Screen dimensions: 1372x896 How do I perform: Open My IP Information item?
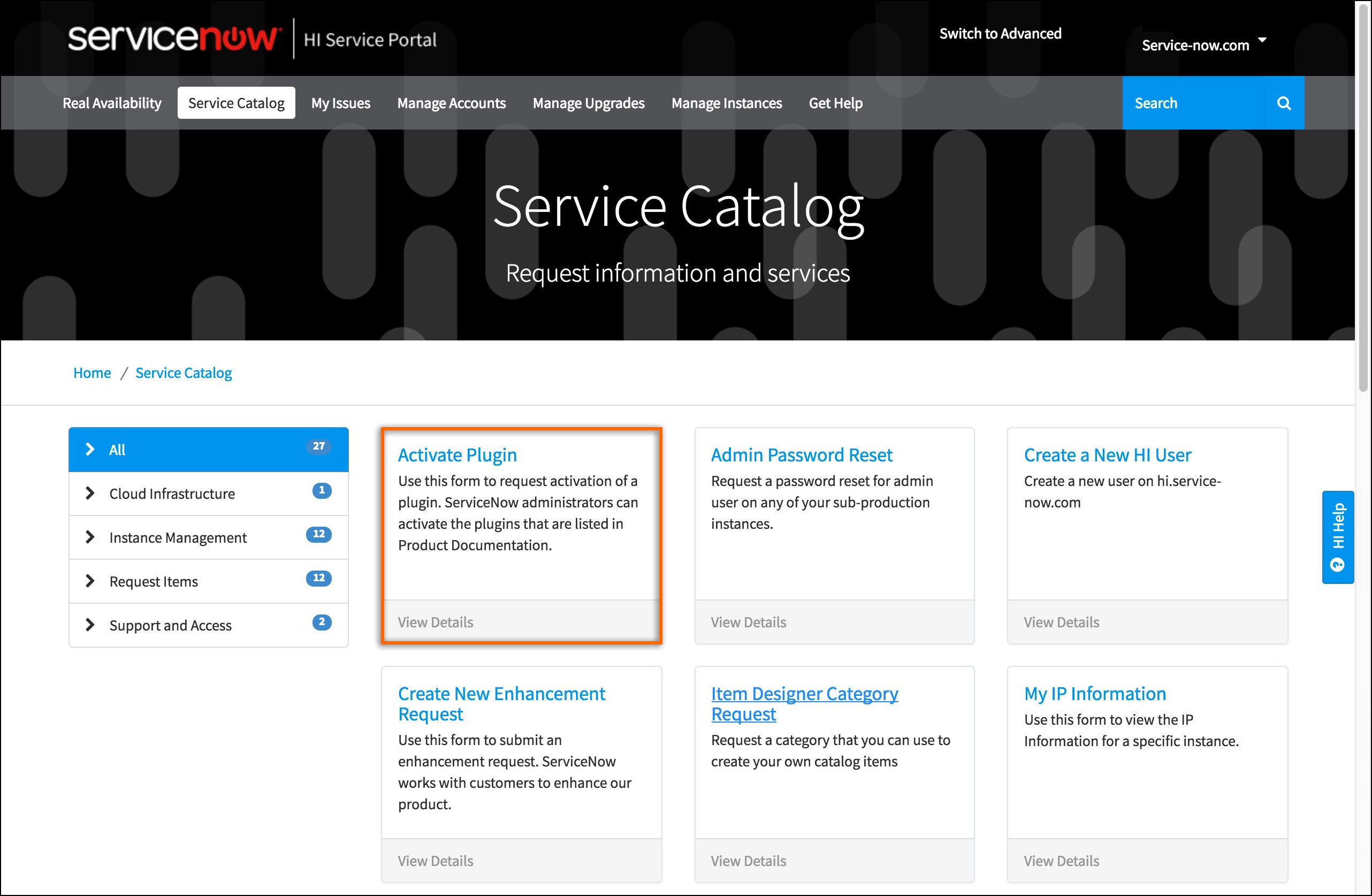pos(1095,694)
